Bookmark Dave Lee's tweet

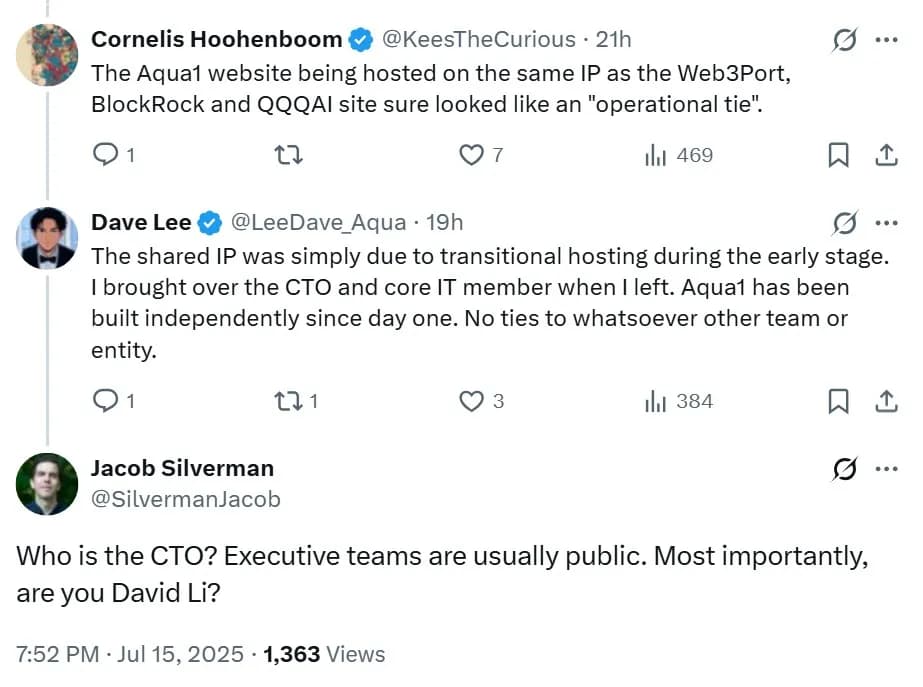coord(839,401)
